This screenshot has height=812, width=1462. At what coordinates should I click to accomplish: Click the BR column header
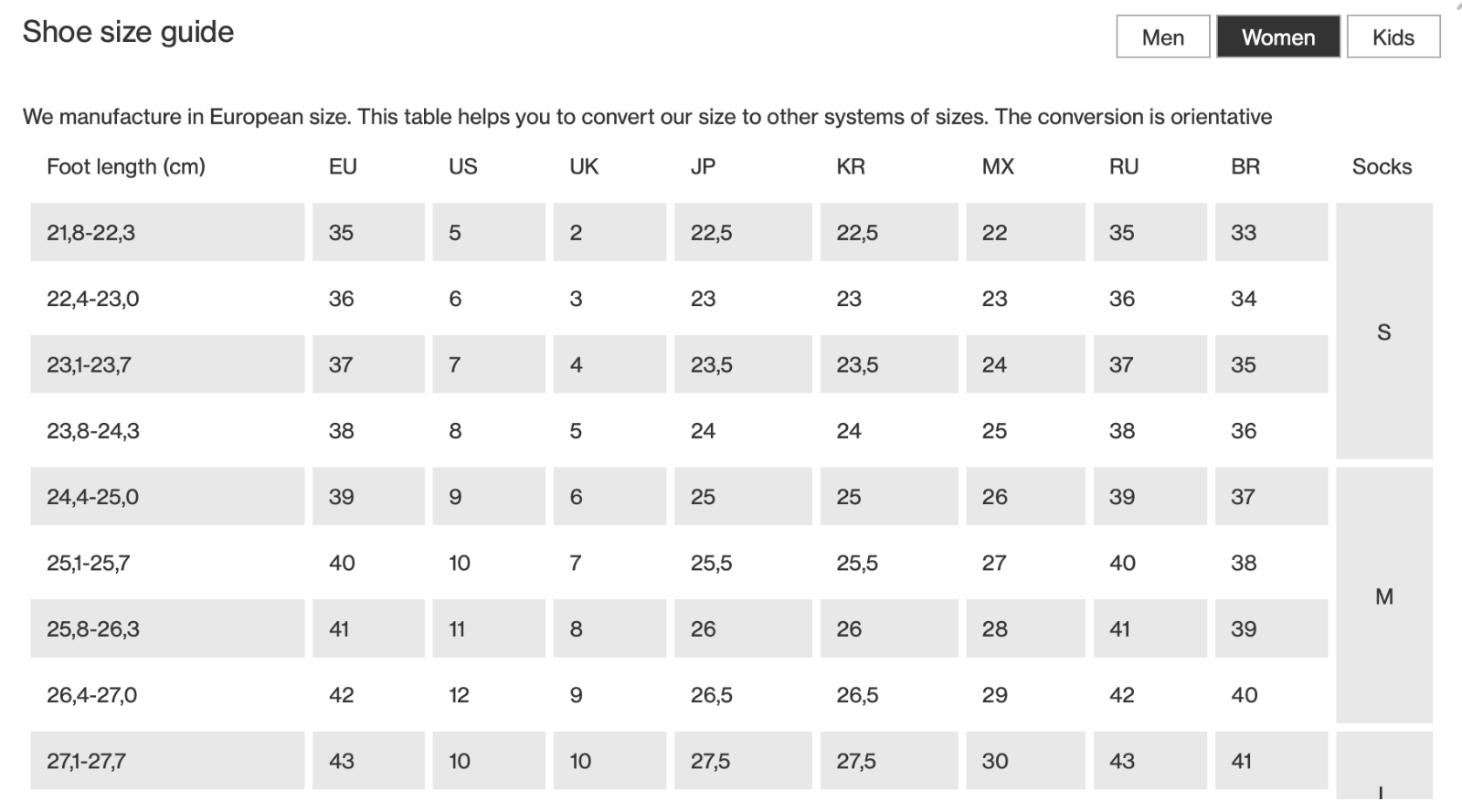1245,166
